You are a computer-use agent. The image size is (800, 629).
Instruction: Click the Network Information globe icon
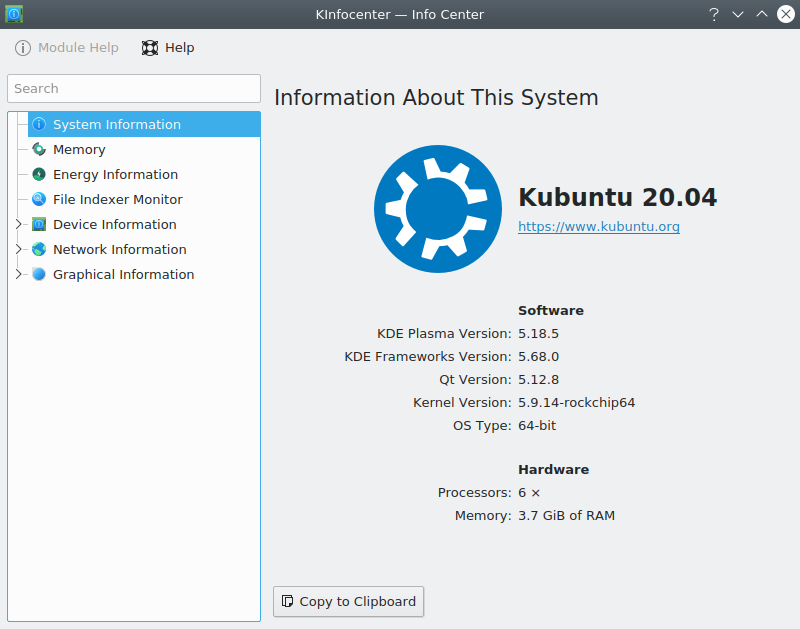pos(39,250)
